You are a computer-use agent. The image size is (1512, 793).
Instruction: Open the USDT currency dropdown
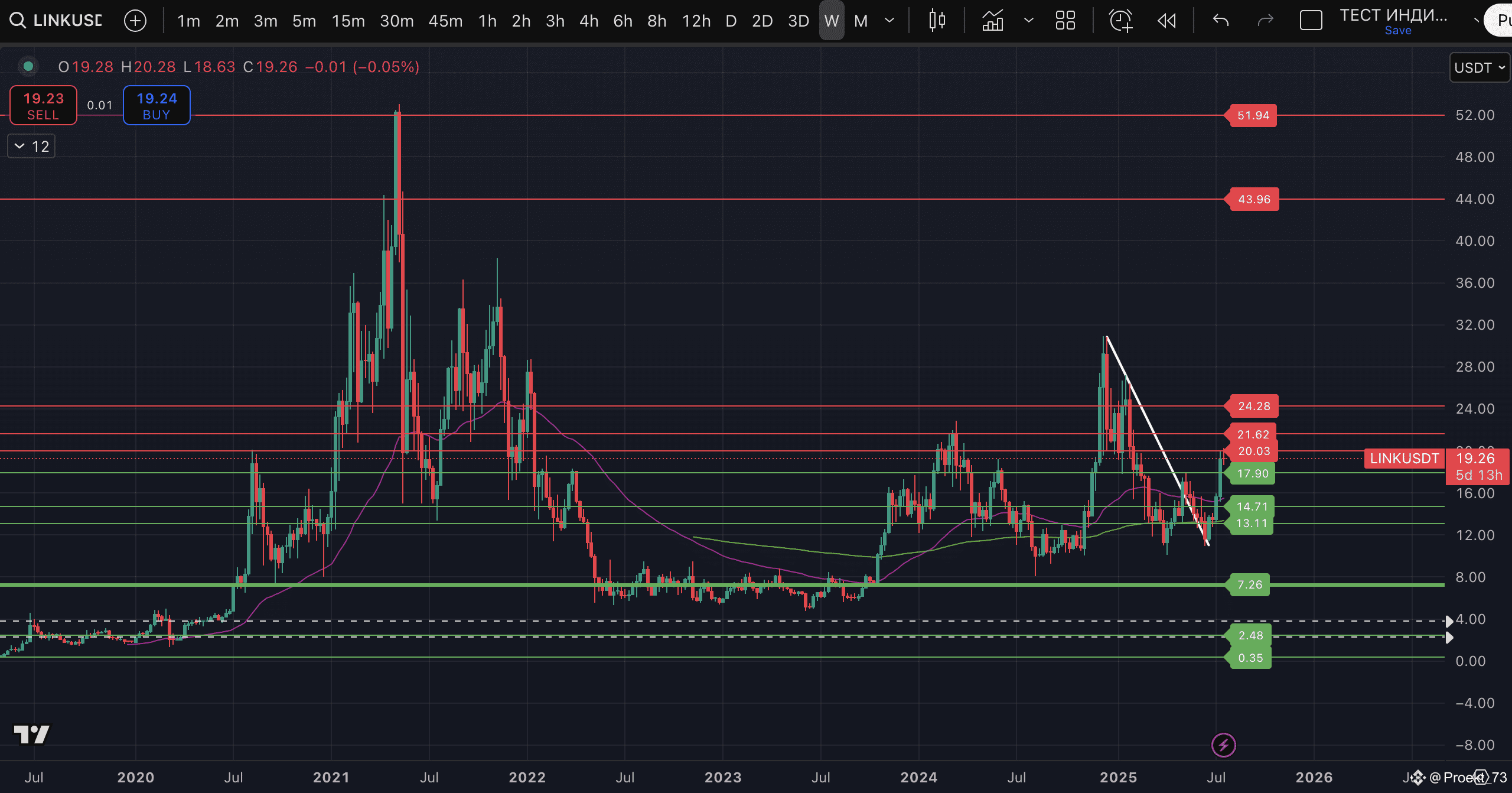(x=1479, y=67)
